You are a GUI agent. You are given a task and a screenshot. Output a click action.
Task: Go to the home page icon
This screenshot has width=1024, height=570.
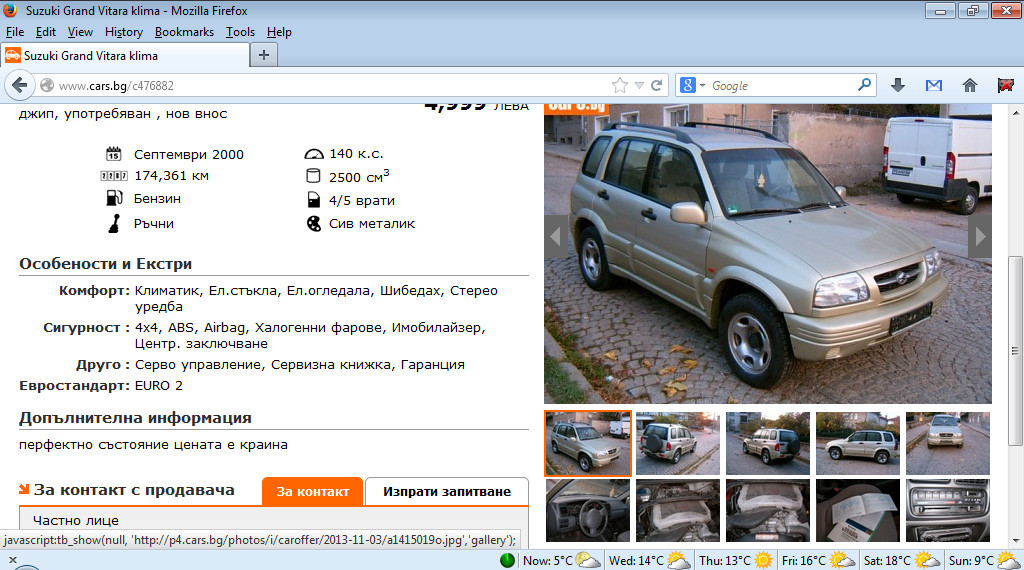[x=970, y=86]
